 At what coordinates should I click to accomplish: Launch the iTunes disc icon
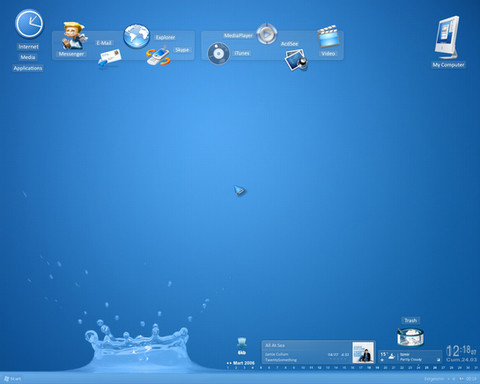click(x=218, y=53)
